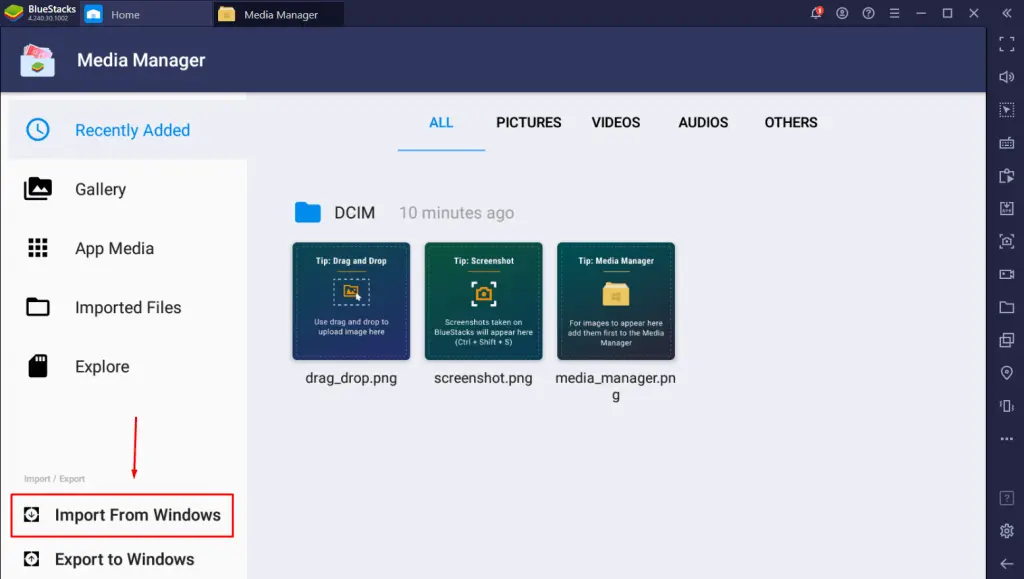This screenshot has width=1024, height=579.
Task: Open settings gear in sidebar
Action: [x=1006, y=531]
